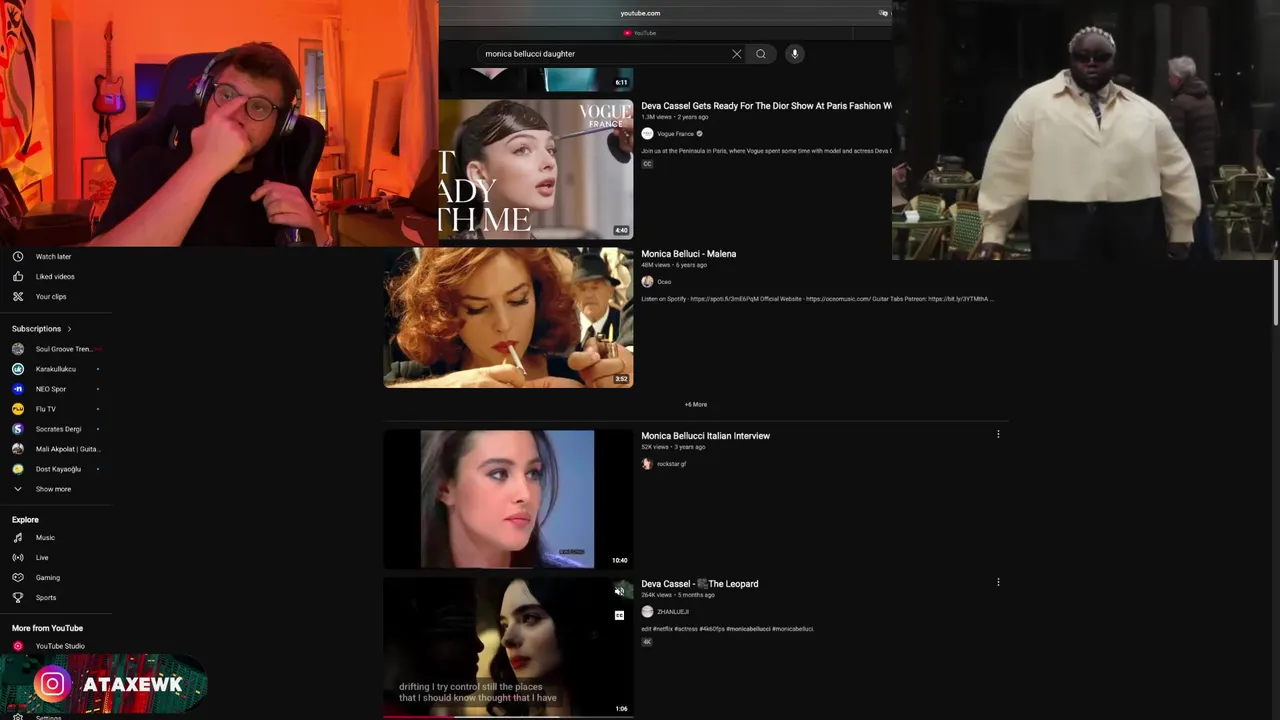The image size is (1280, 720).
Task: Open Monica Bellucci Italian Interview title
Action: click(706, 436)
